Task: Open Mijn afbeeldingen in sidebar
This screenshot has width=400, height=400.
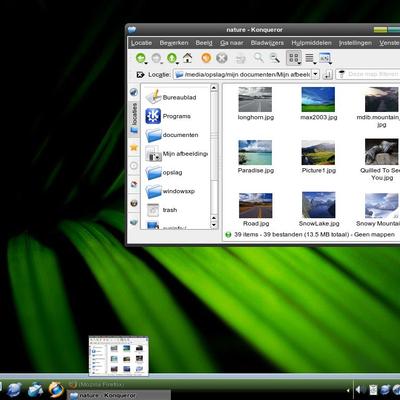Action: coord(177,154)
